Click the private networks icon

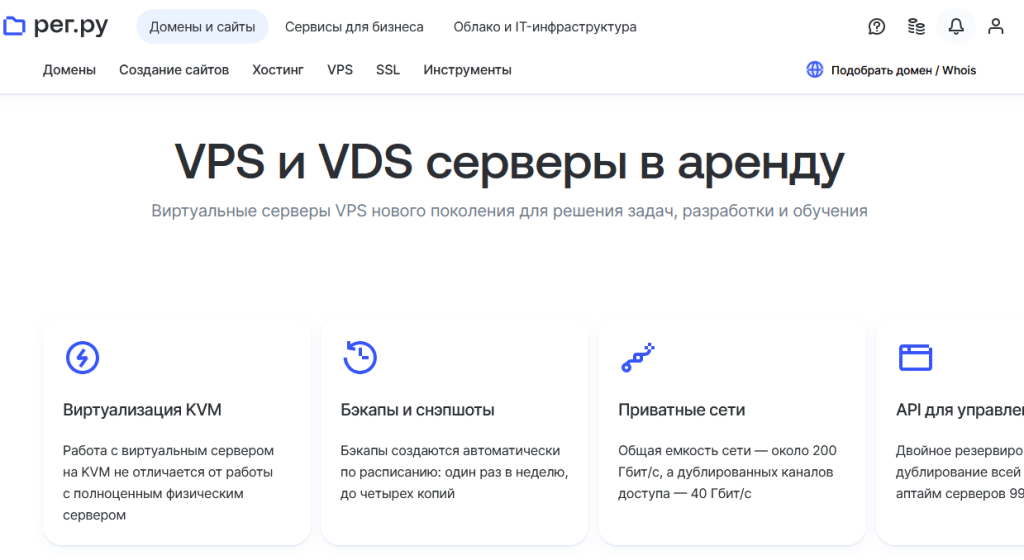pos(637,357)
